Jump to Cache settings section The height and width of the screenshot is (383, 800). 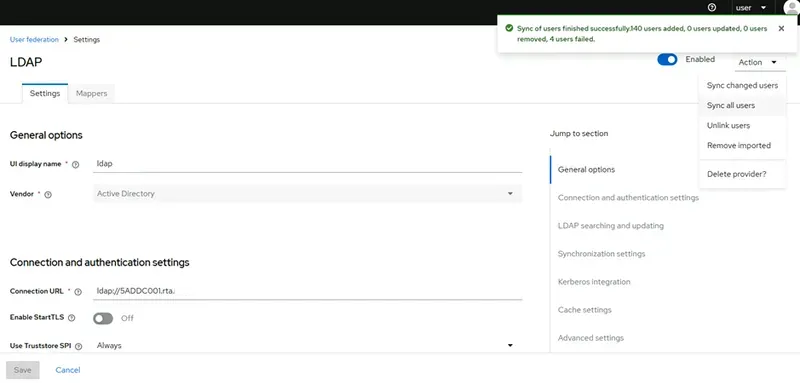(585, 310)
